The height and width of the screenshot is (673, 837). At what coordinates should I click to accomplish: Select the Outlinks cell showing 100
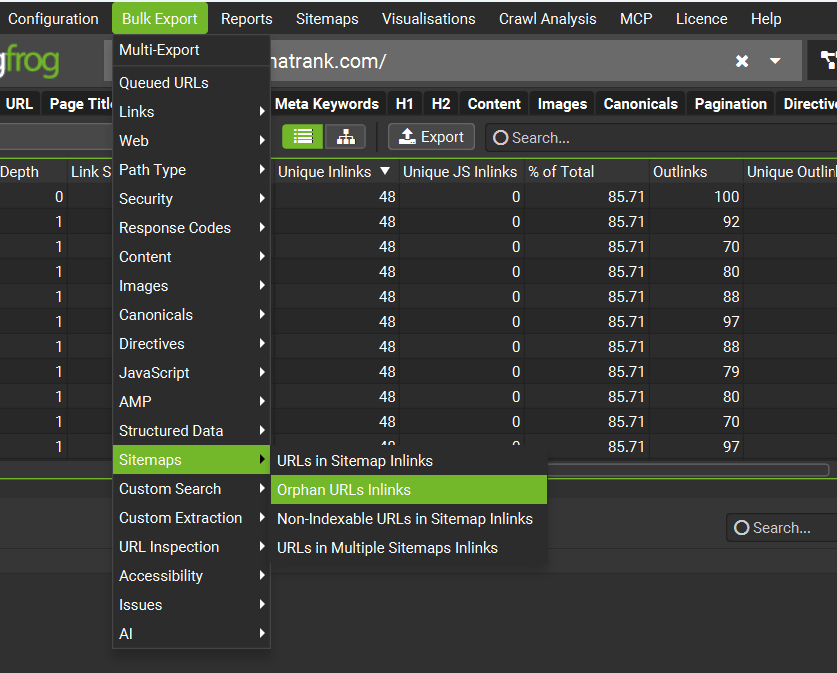pos(696,196)
